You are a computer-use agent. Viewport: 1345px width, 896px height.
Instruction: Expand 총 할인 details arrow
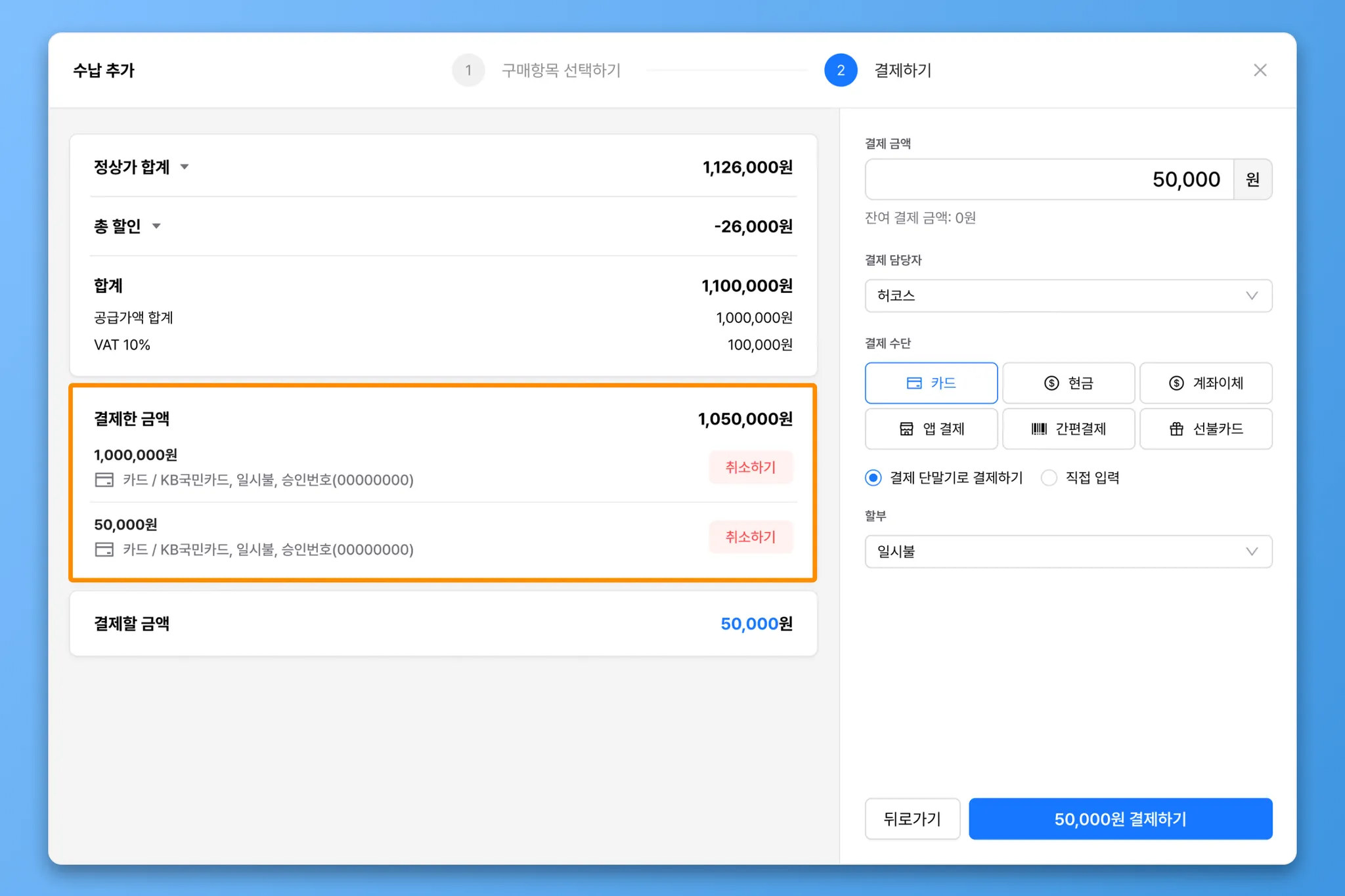tap(156, 226)
